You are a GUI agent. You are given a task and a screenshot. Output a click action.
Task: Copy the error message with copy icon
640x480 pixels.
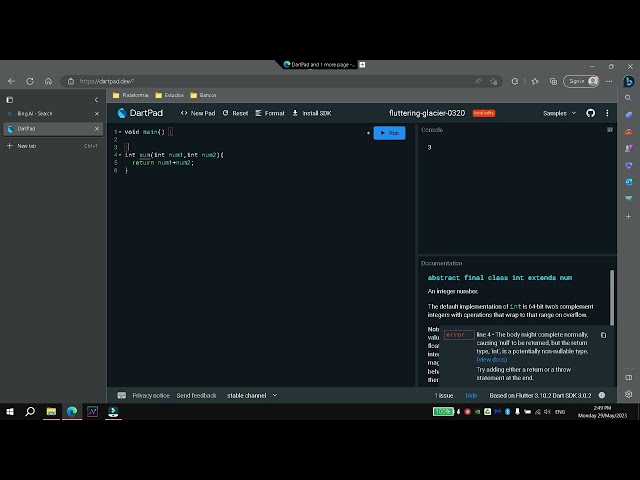click(x=603, y=335)
